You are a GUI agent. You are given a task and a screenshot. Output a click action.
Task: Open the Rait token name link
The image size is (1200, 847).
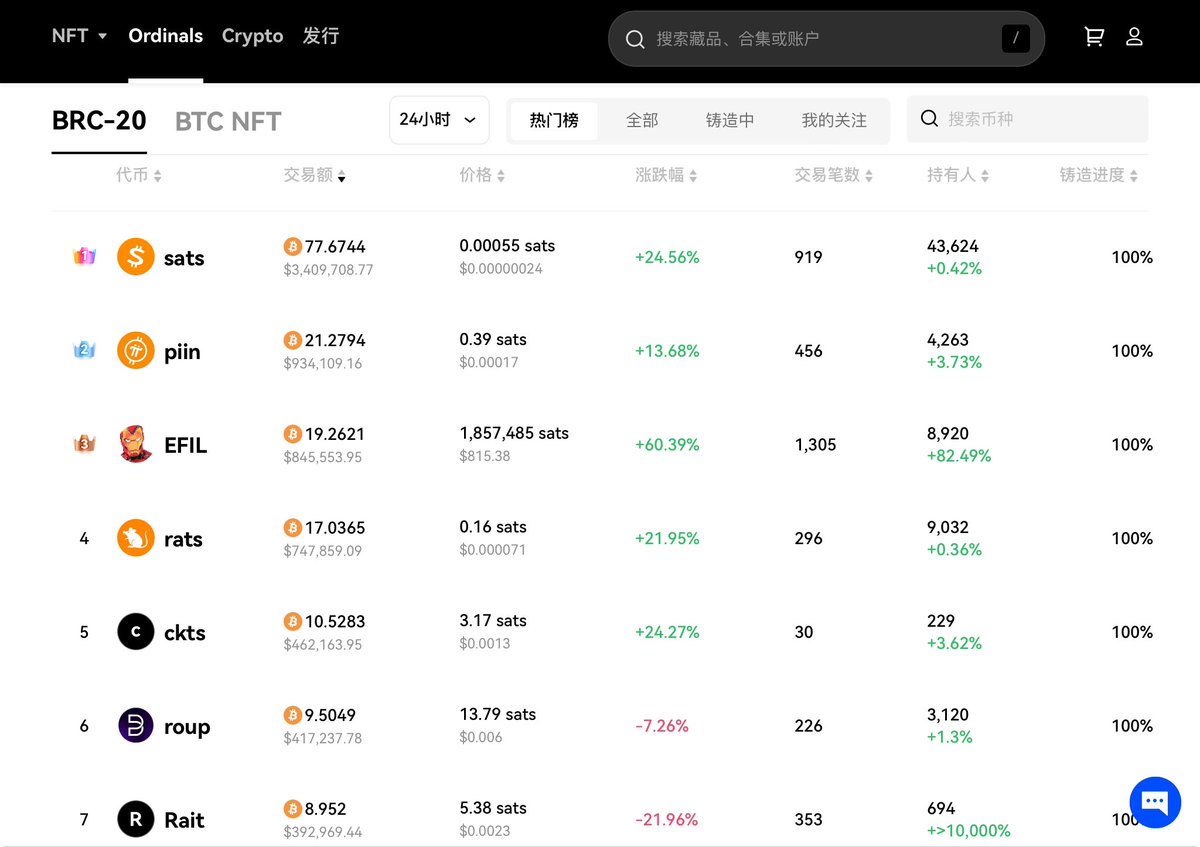tap(184, 820)
